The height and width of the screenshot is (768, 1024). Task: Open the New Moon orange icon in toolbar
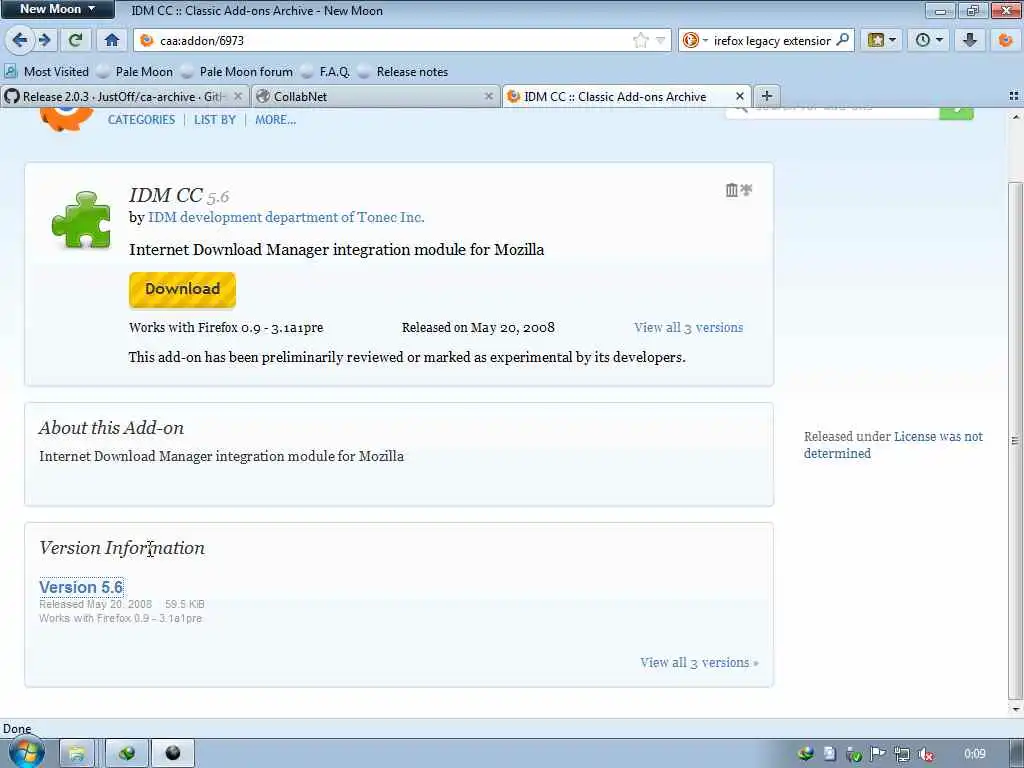pyautogui.click(x=1005, y=40)
